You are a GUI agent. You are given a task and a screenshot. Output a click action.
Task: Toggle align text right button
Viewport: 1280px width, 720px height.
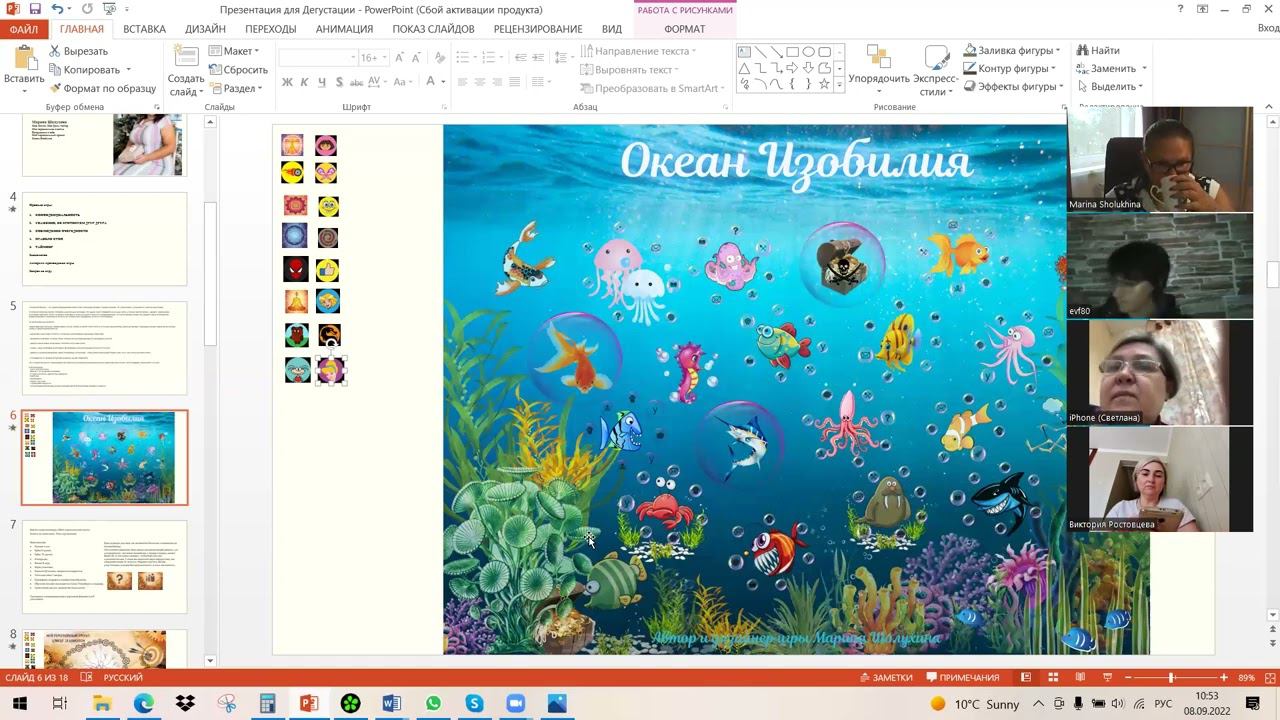point(499,82)
